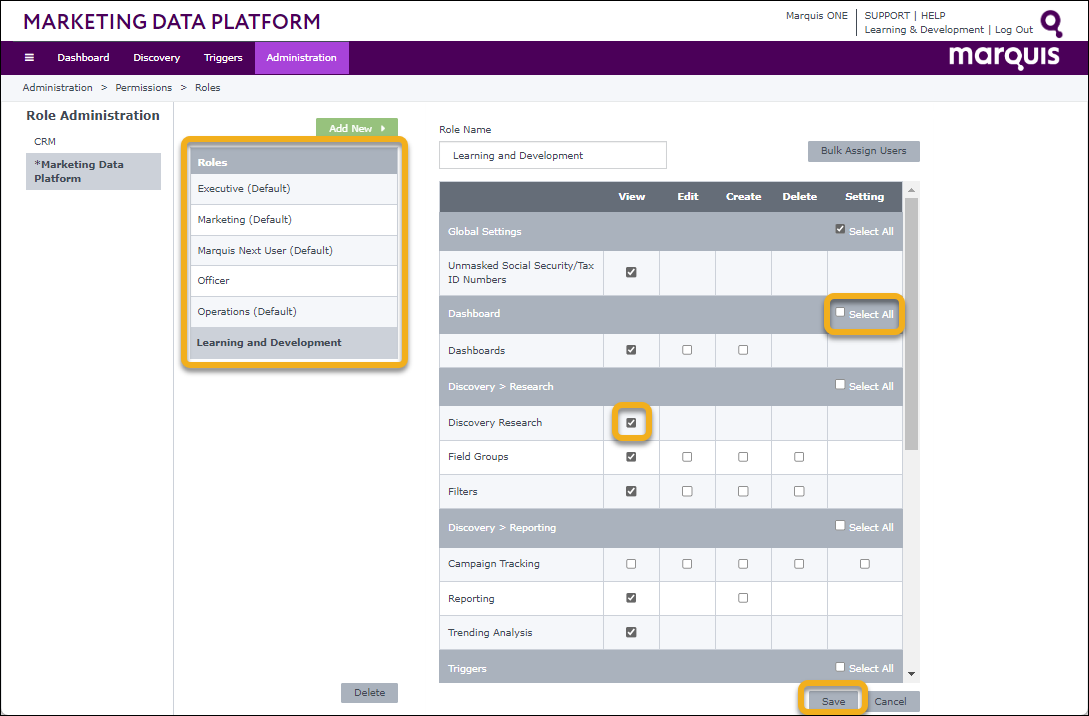The width and height of the screenshot is (1089, 716).
Task: Enable Delete permission for Field Groups
Action: tap(799, 457)
